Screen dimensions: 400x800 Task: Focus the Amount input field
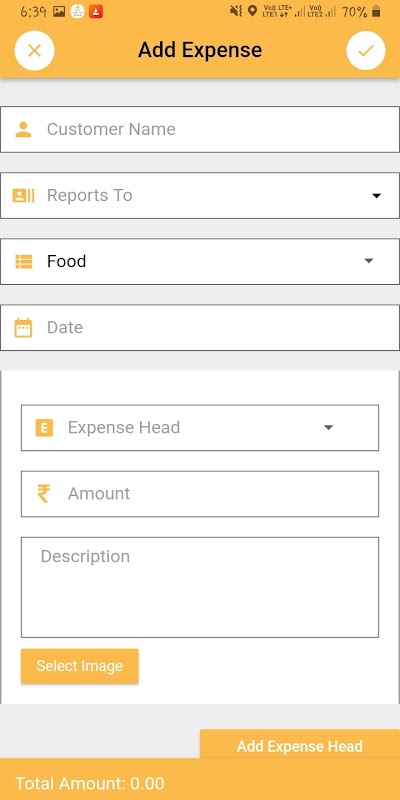click(200, 494)
